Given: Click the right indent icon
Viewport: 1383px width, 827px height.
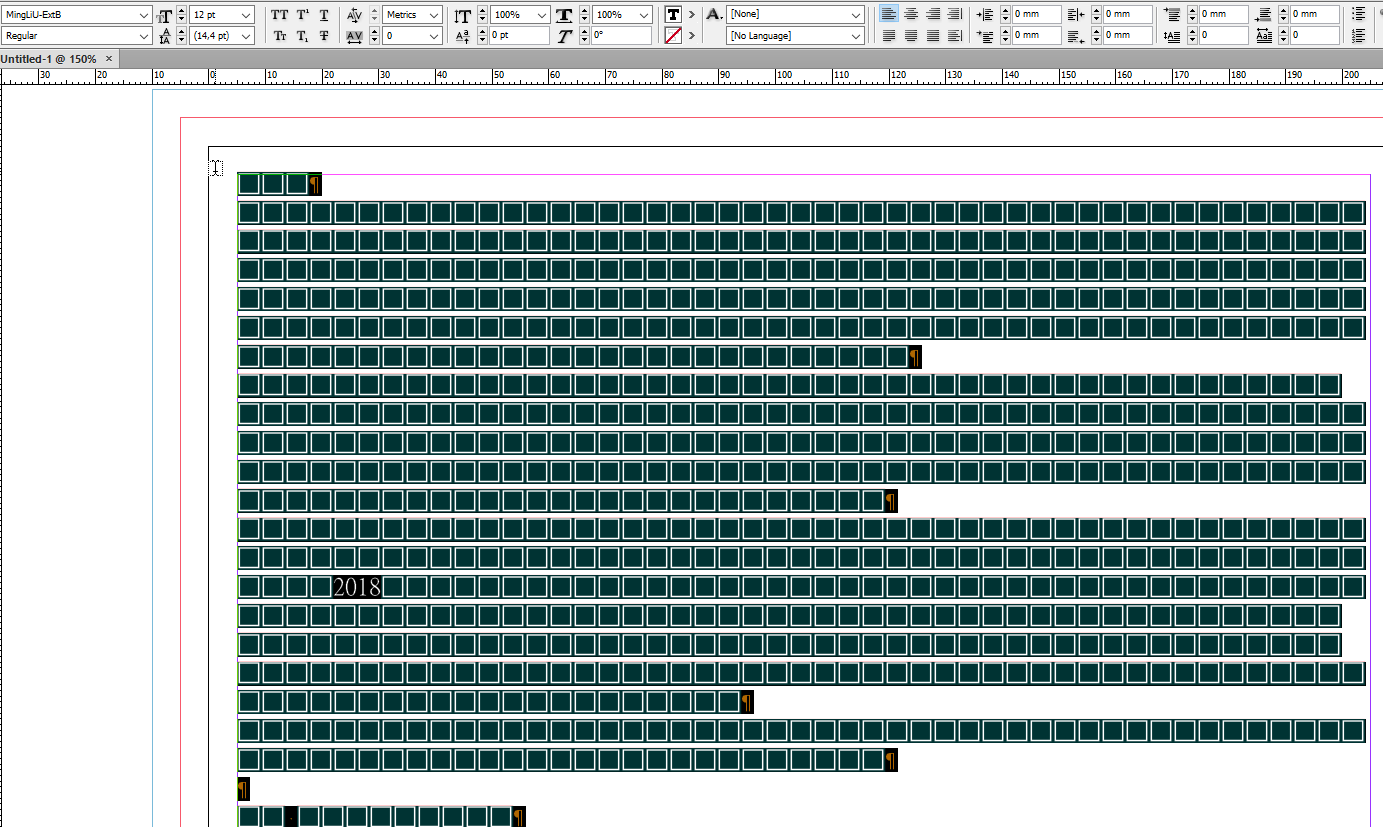Looking at the screenshot, I should (x=1076, y=15).
